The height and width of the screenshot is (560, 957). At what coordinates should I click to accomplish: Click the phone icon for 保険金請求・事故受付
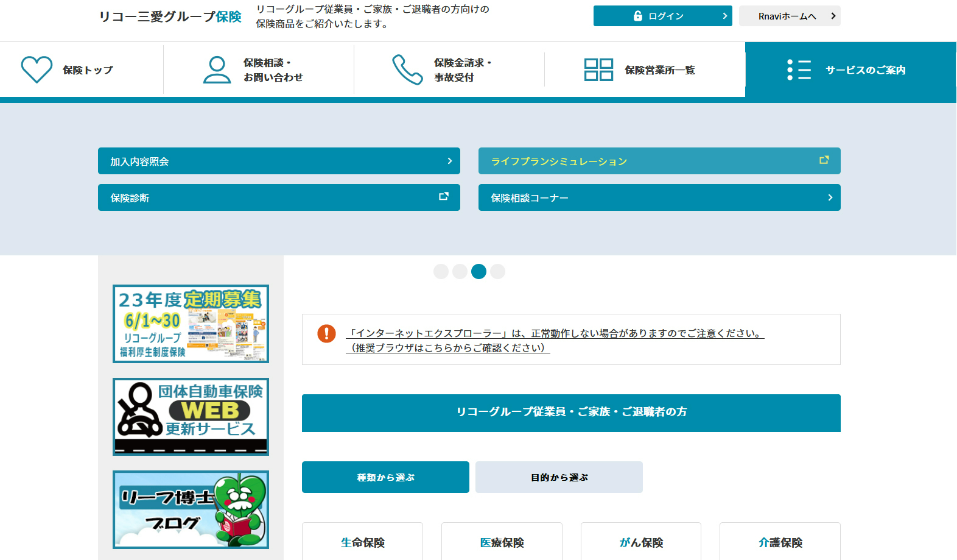(x=407, y=70)
